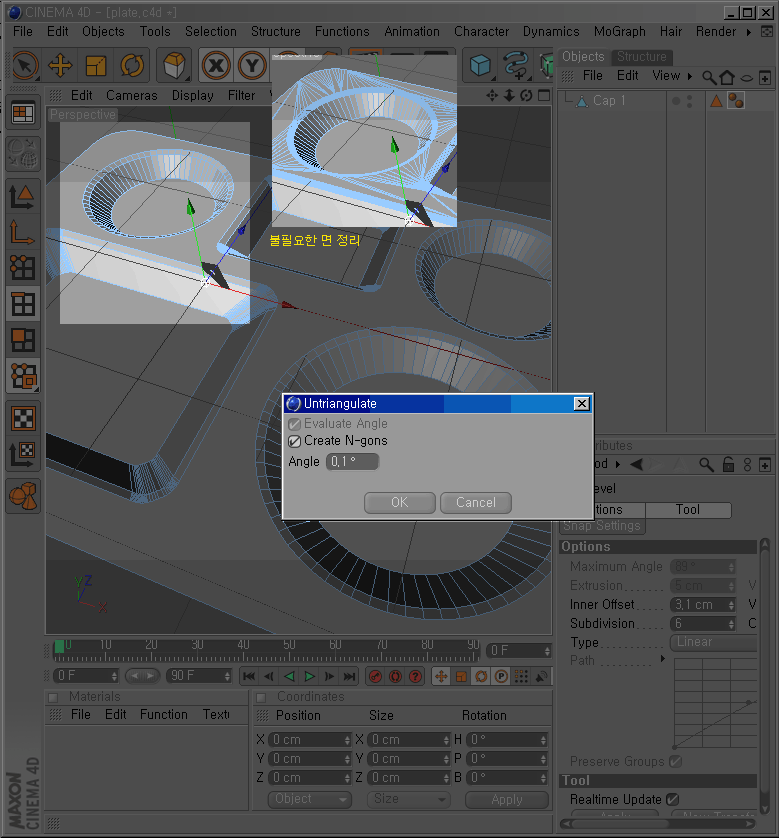Toggle the Materials panel checkbox
The image size is (779, 838).
tap(53, 697)
